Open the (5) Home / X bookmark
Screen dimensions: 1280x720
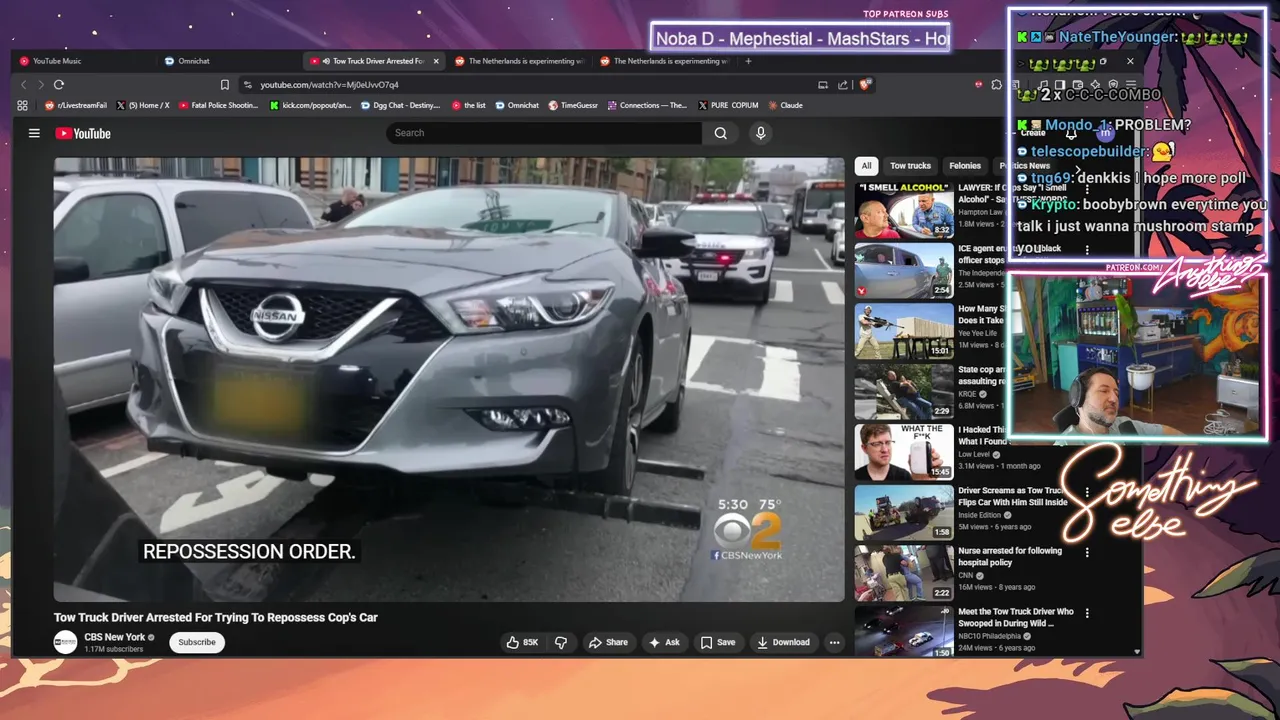pos(143,105)
